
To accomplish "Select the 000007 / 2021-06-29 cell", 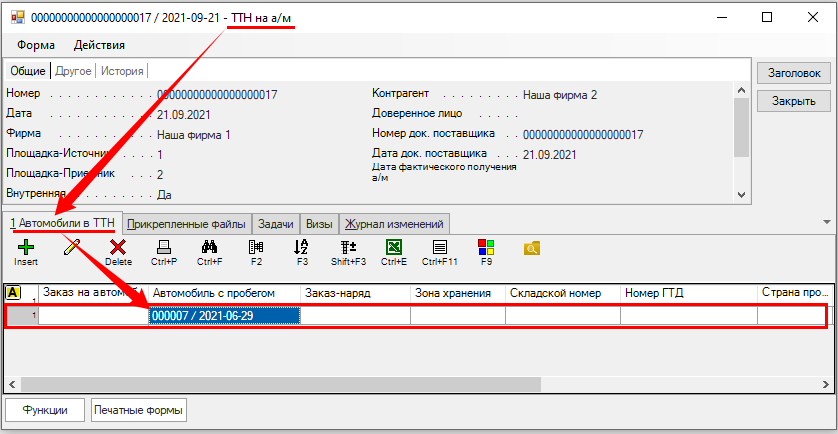I will tap(224, 315).
